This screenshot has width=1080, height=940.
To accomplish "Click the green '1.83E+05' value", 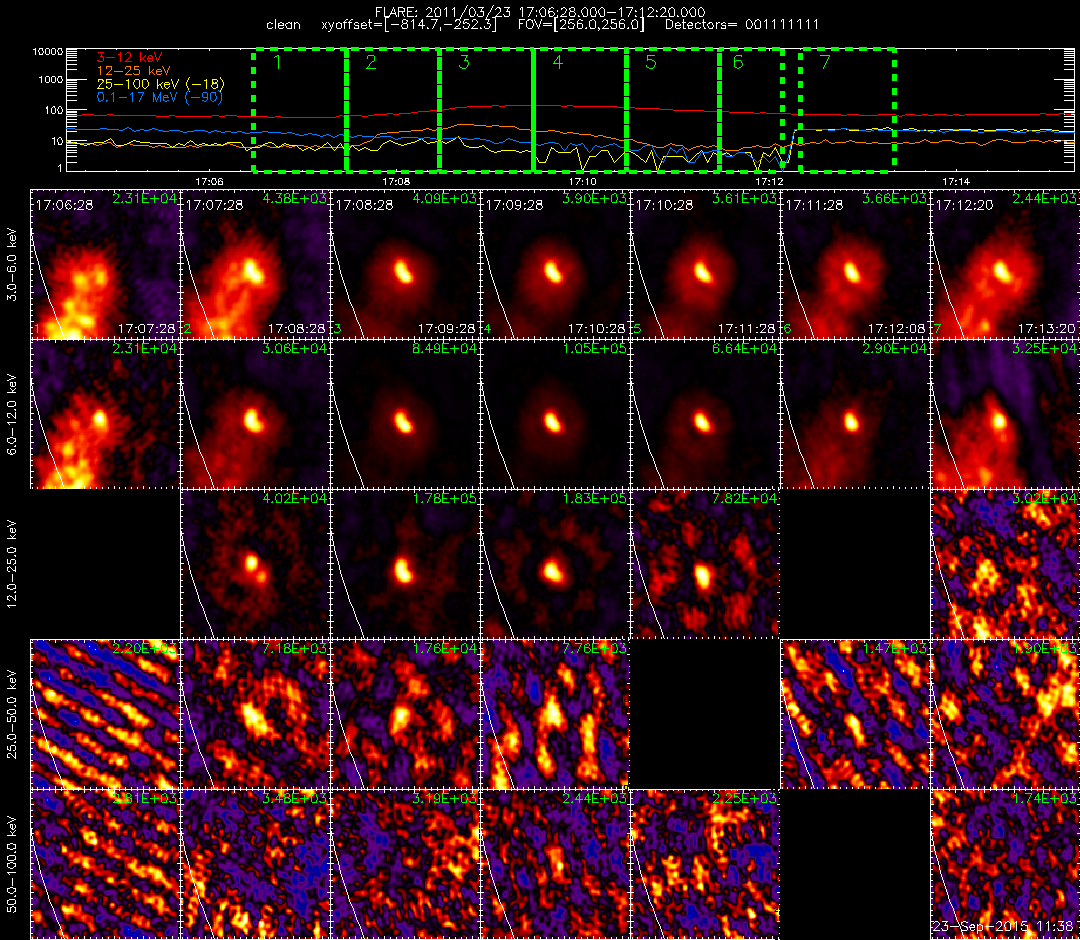I will pyautogui.click(x=595, y=498).
